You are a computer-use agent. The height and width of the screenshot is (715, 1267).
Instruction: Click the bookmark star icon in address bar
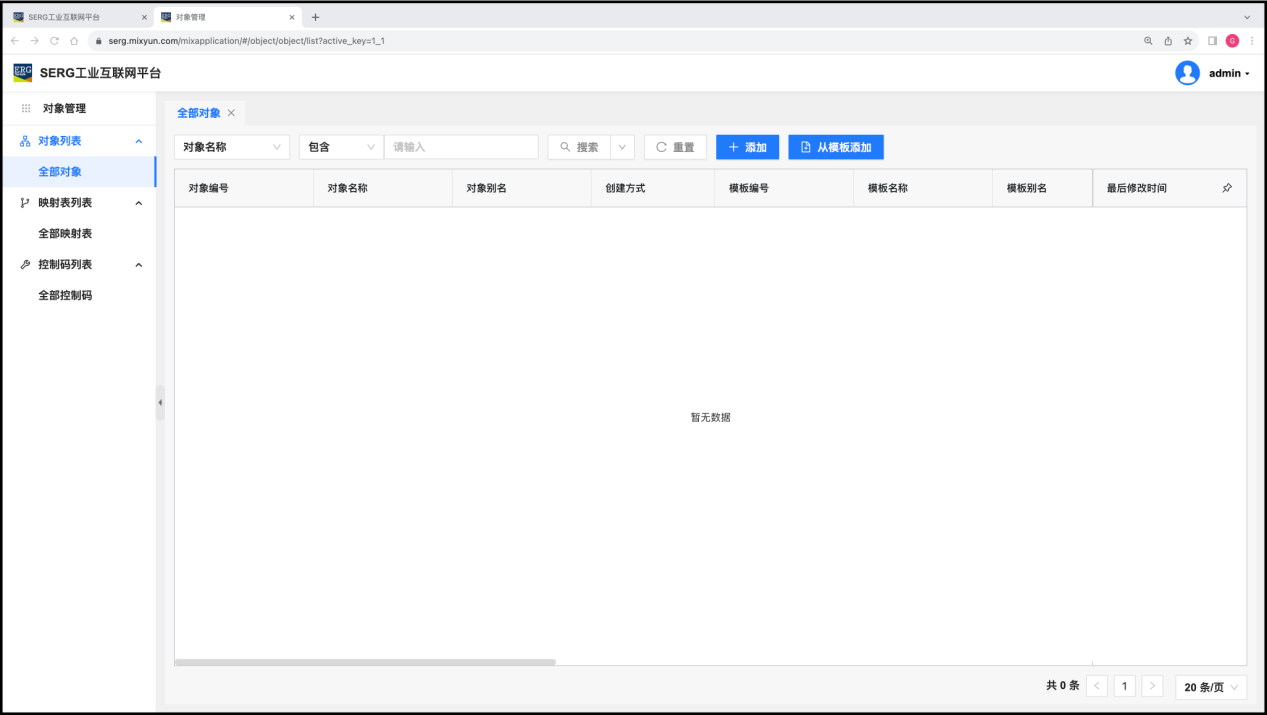click(x=1188, y=41)
